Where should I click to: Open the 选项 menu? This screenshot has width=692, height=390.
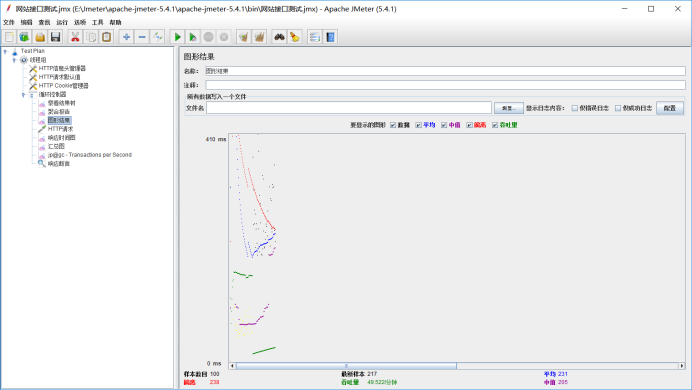pyautogui.click(x=80, y=22)
